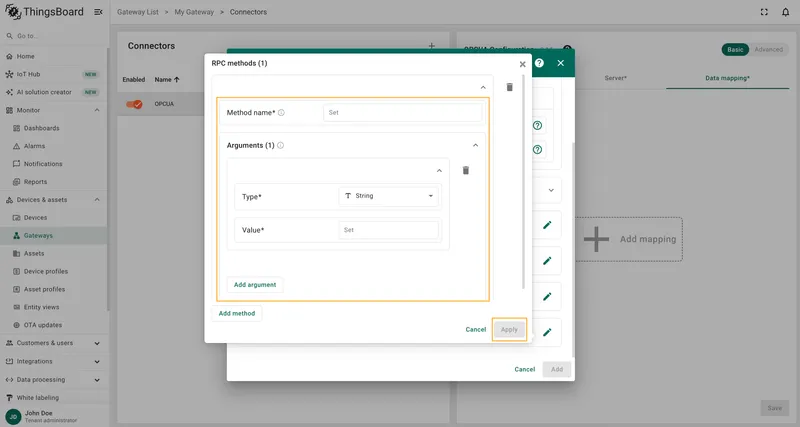Open the Data mapping tab
The height and width of the screenshot is (427, 800).
click(727, 78)
